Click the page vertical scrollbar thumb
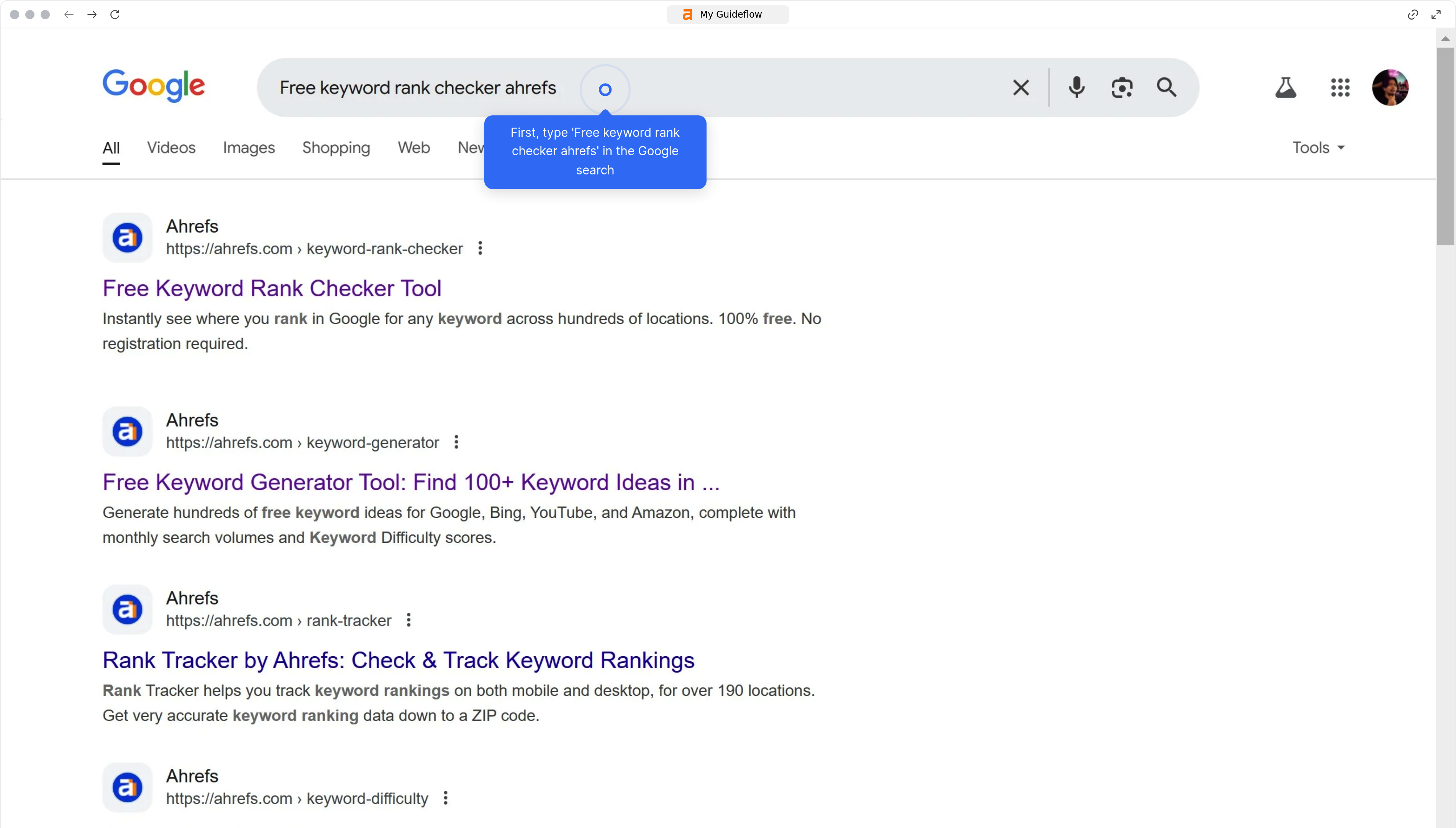 1445,146
